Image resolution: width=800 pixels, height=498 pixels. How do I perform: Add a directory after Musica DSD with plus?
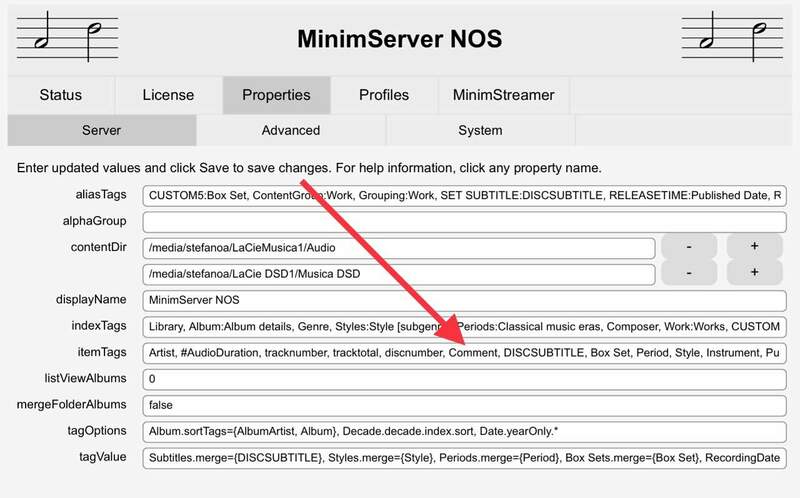[x=755, y=273]
